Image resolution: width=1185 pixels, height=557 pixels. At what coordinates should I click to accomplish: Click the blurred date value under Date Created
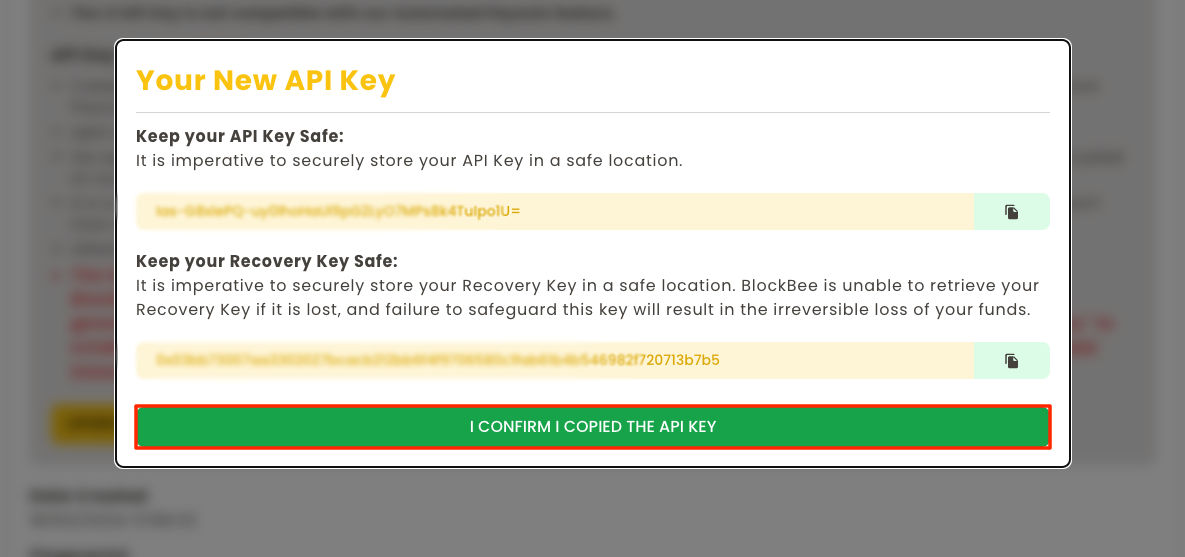[x=112, y=520]
